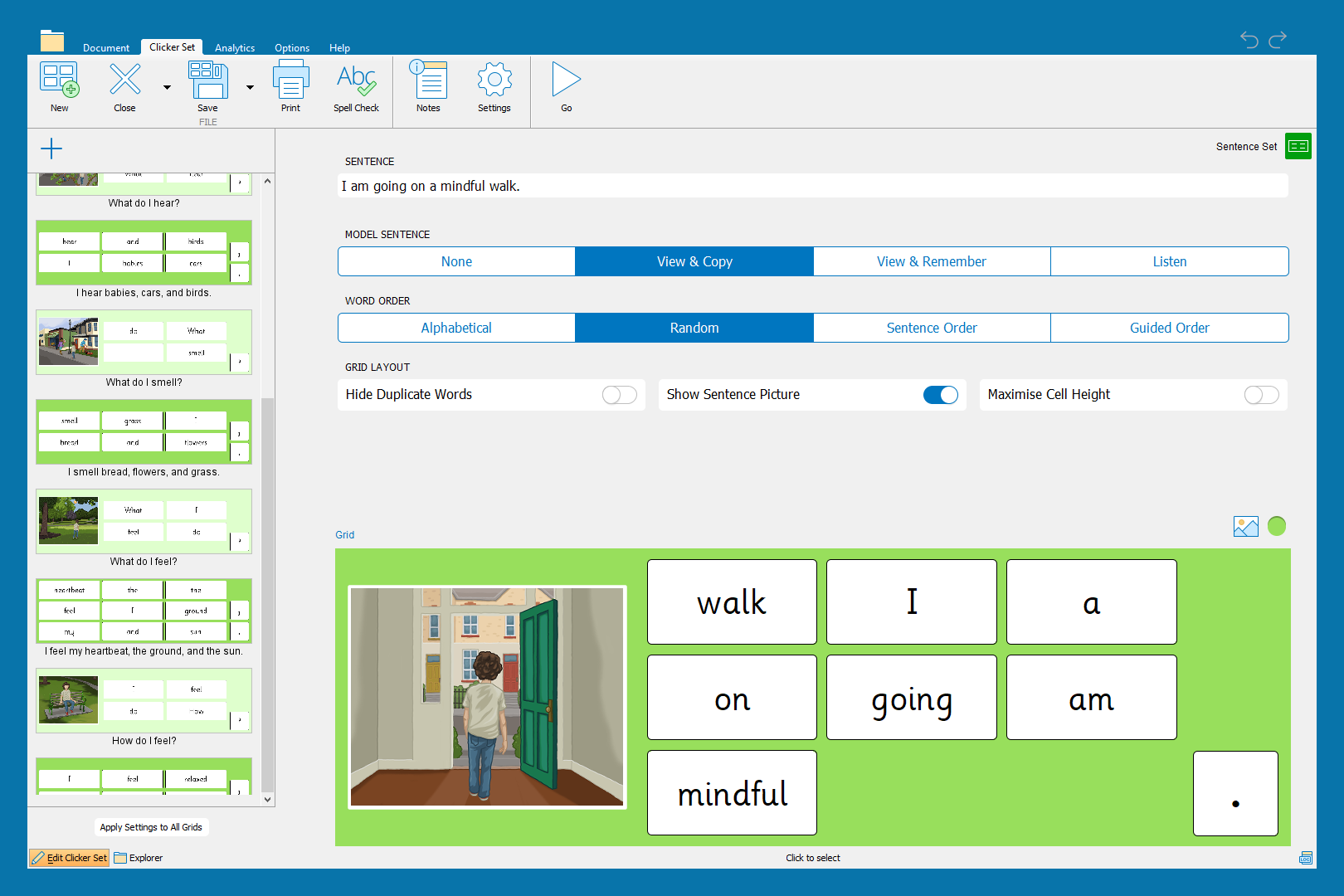Click Apply Settings to All Grids
The height and width of the screenshot is (896, 1344).
tap(151, 827)
